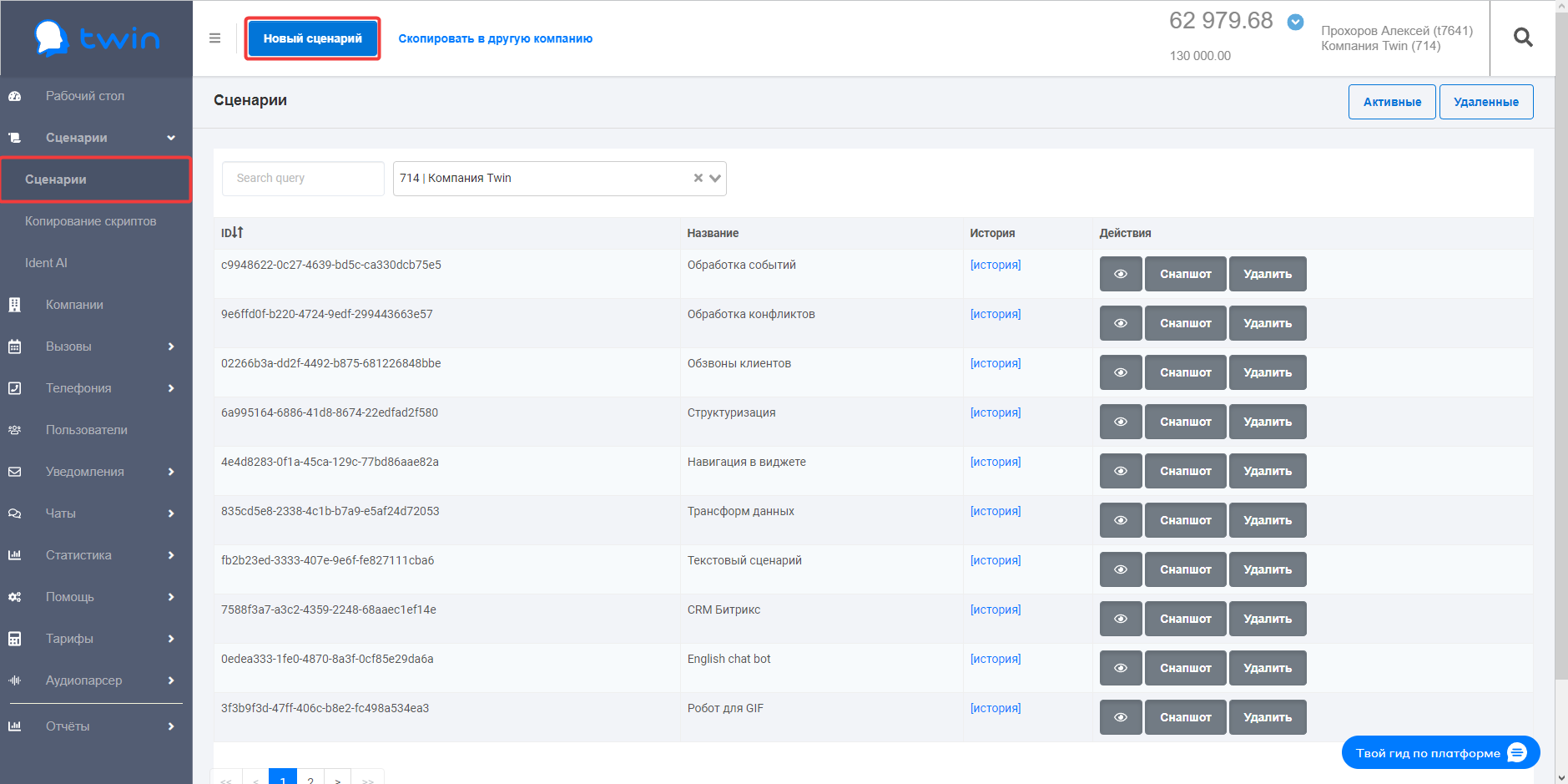Open the chat guide bubble icon
The height and width of the screenshot is (784, 1568).
pos(1517,753)
